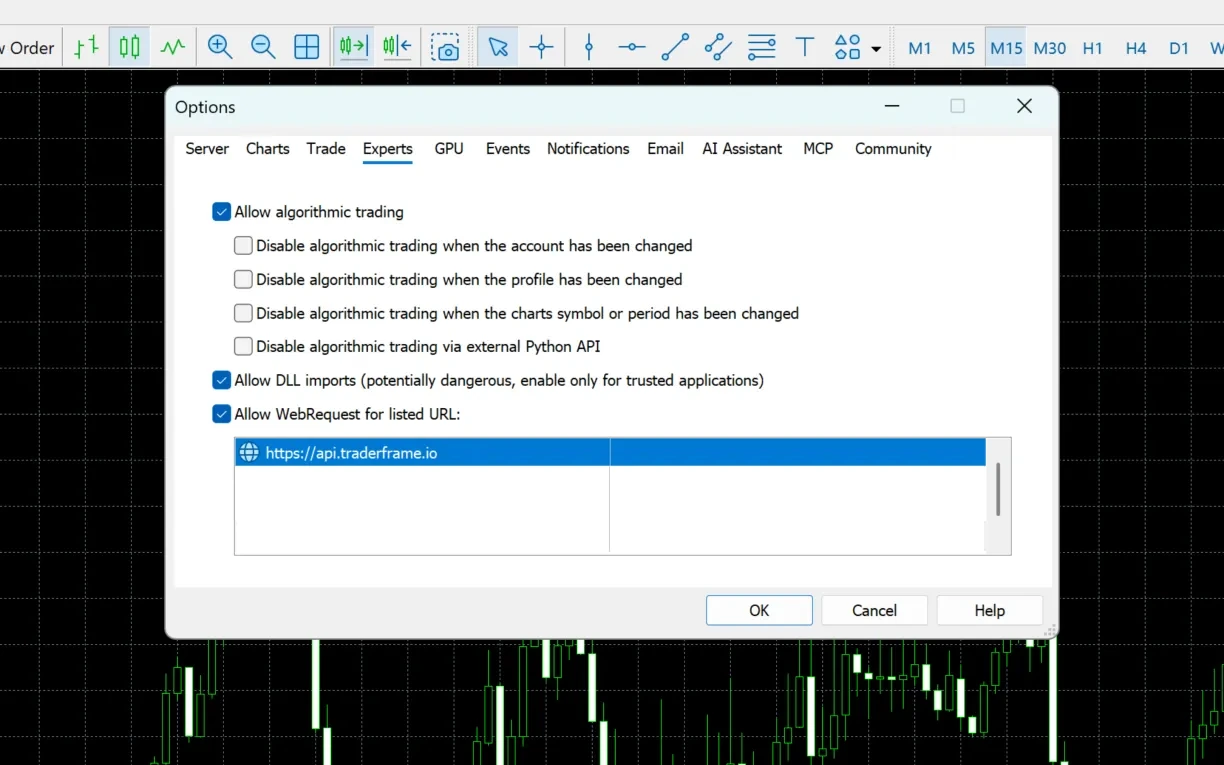Screen dimensions: 1224x765
Task: Uncheck Allow algorithmic trading
Action: pyautogui.click(x=222, y=212)
